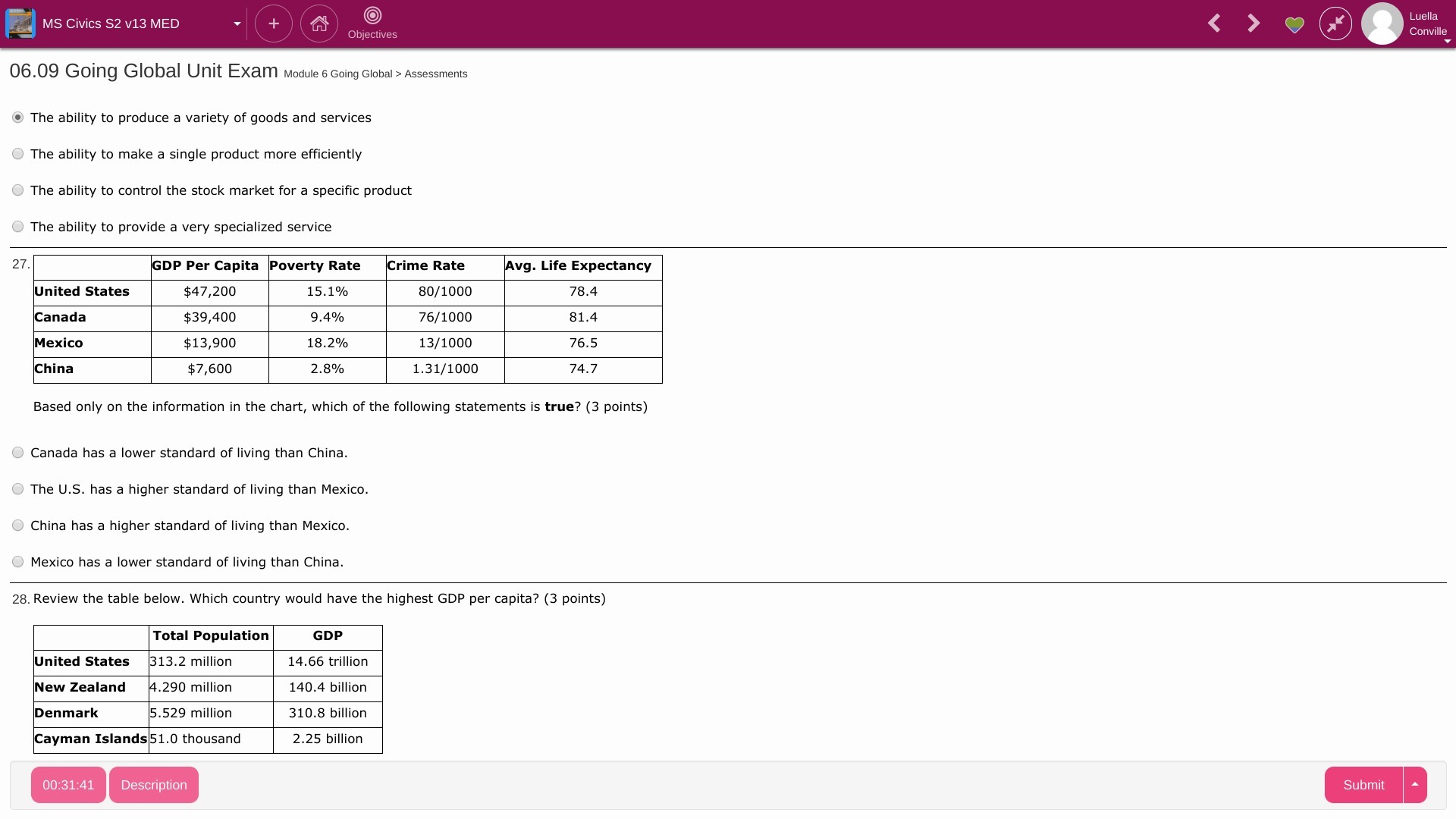The width and height of the screenshot is (1456, 819).
Task: Click the user profile avatar
Action: pyautogui.click(x=1382, y=24)
